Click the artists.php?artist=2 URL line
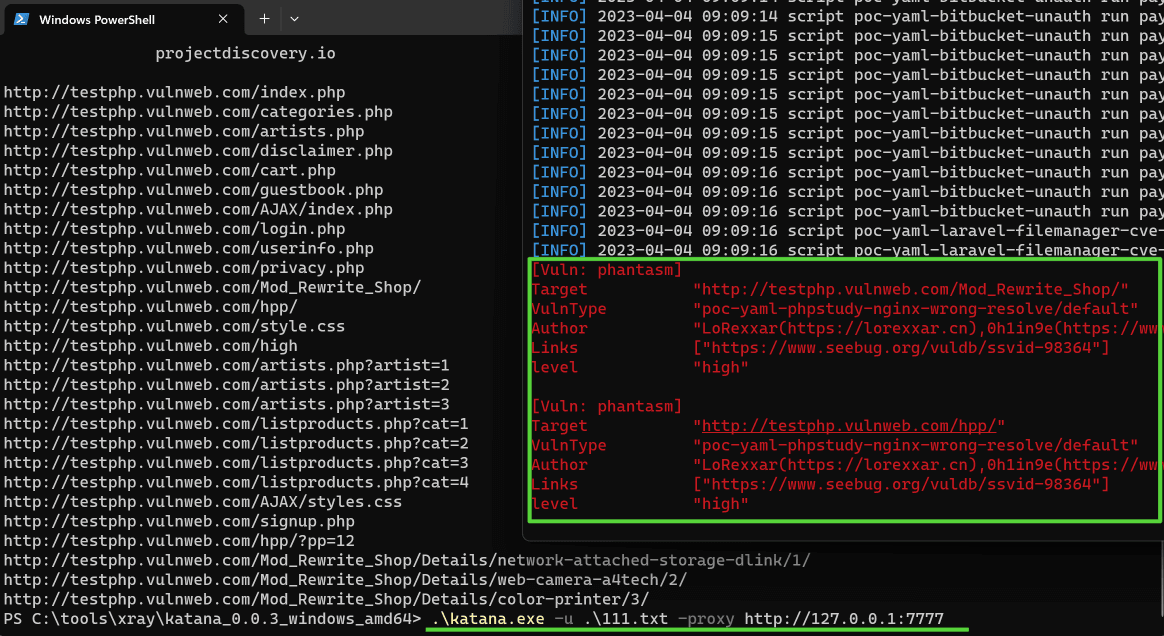This screenshot has width=1164, height=636. tap(226, 384)
